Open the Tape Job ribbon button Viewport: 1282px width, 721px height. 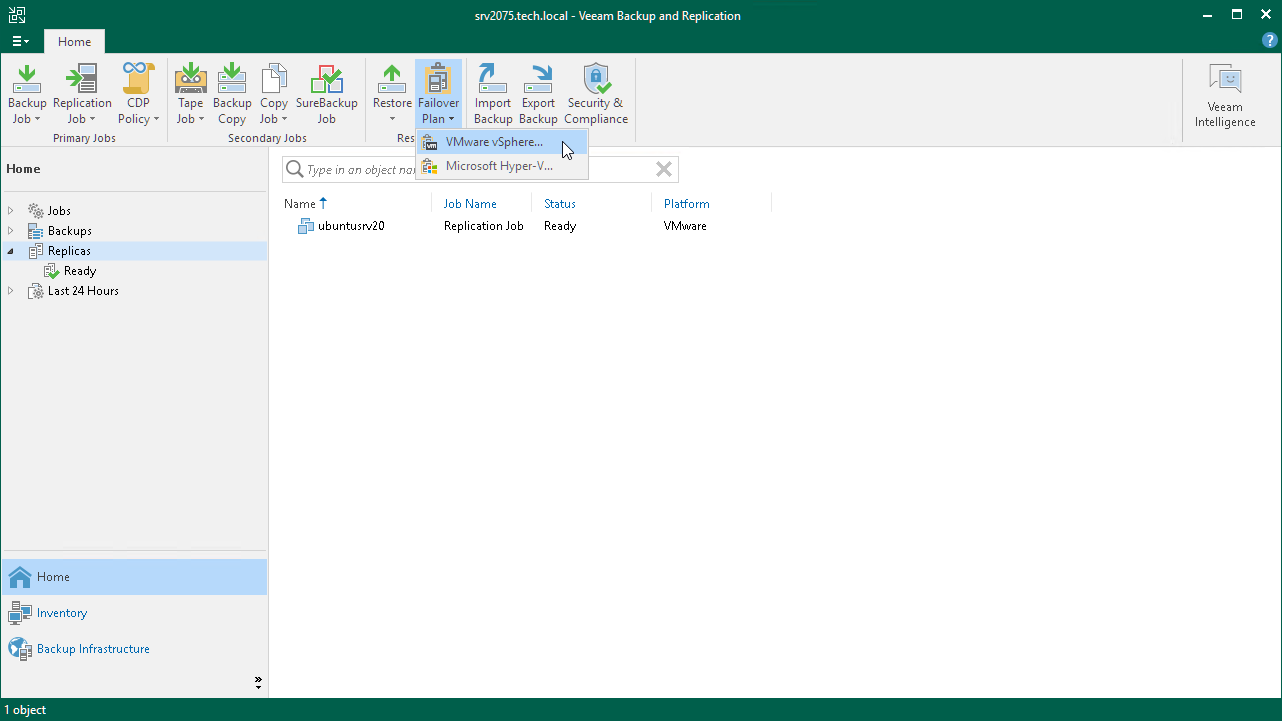coord(190,94)
